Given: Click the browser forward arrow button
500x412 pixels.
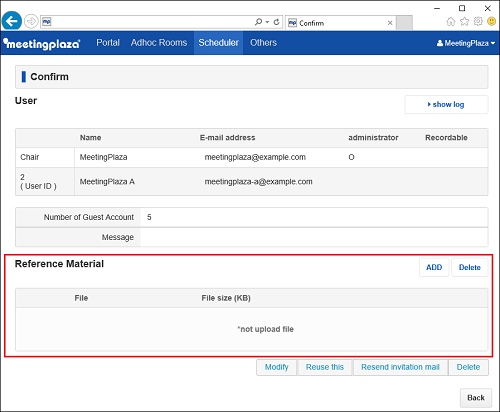Looking at the screenshot, I should 31,22.
